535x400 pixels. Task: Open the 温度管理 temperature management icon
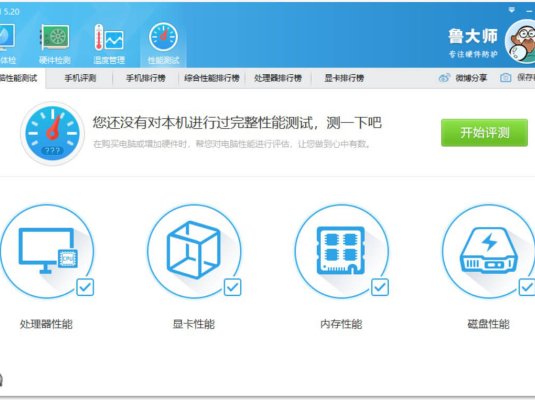pos(109,38)
